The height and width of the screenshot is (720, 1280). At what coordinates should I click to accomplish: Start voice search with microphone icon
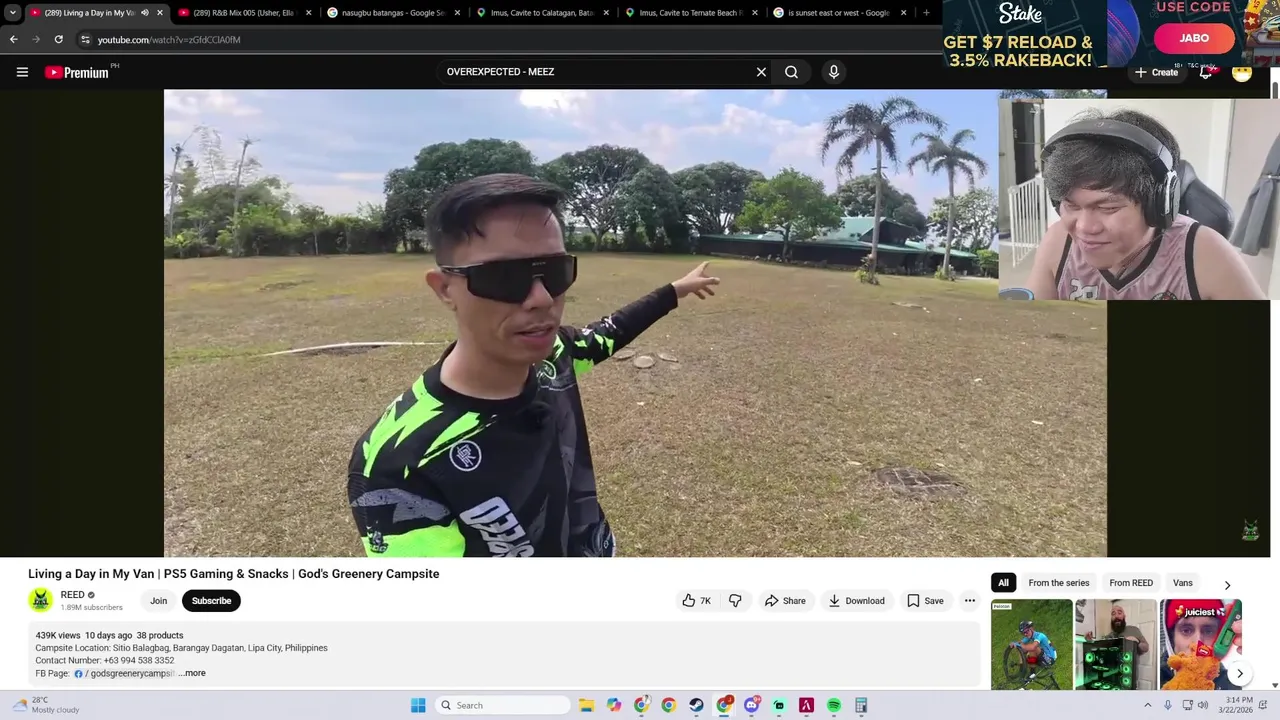pyautogui.click(x=833, y=72)
